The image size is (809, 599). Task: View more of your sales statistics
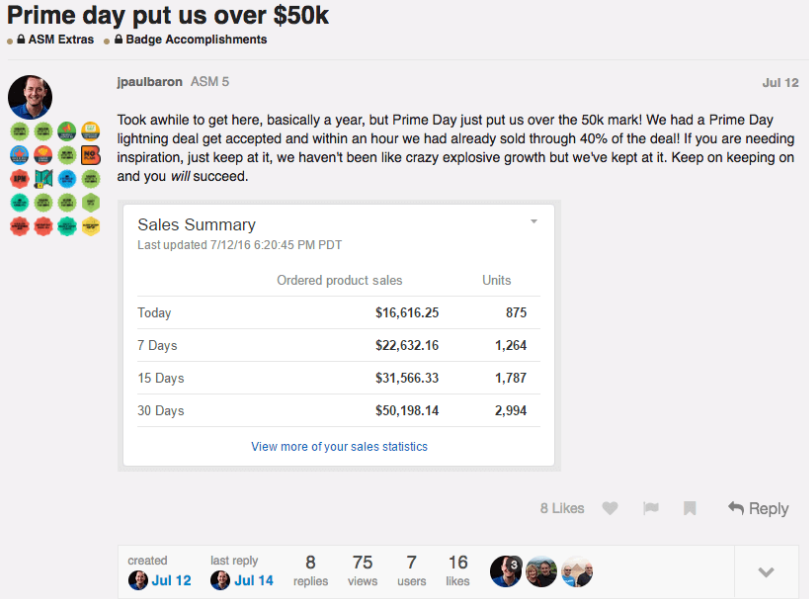tap(339, 446)
